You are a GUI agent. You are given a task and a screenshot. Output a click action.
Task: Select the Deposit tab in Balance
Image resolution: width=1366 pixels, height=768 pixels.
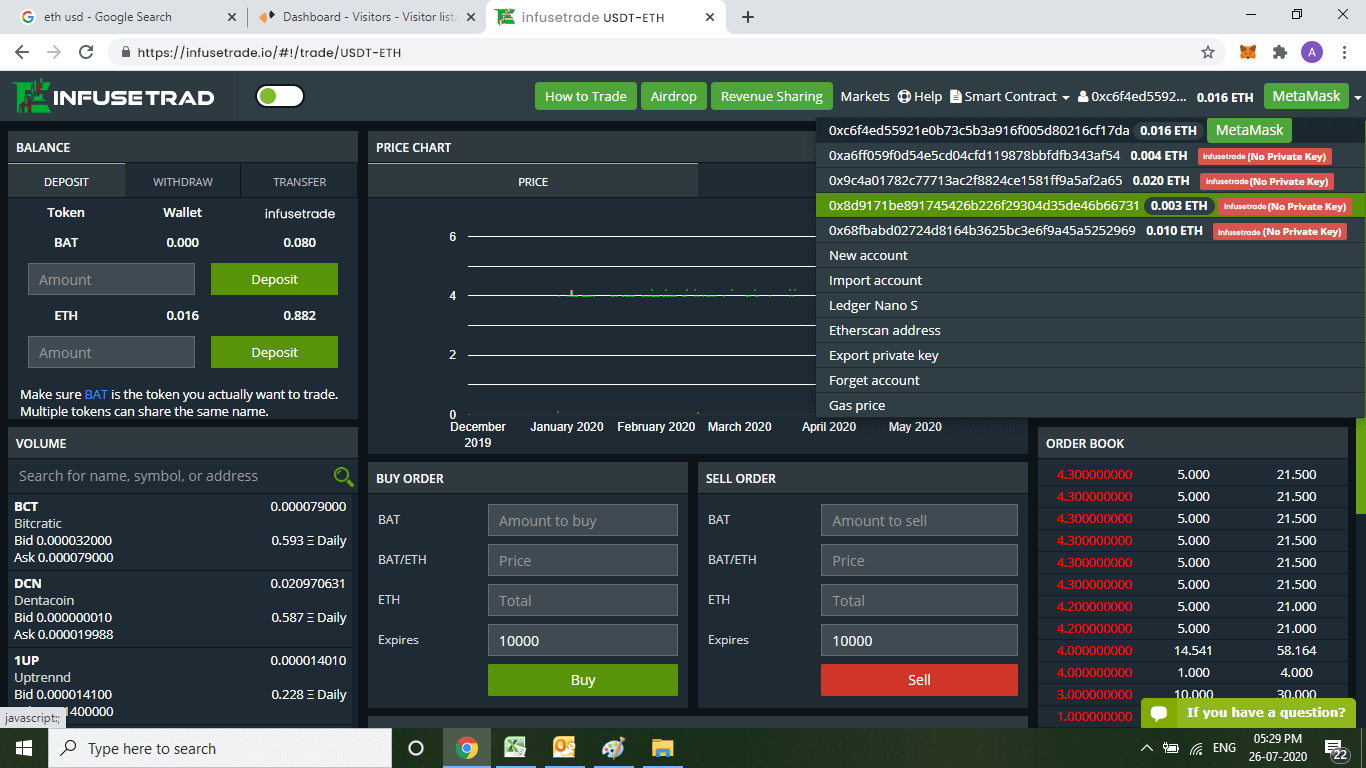point(66,182)
